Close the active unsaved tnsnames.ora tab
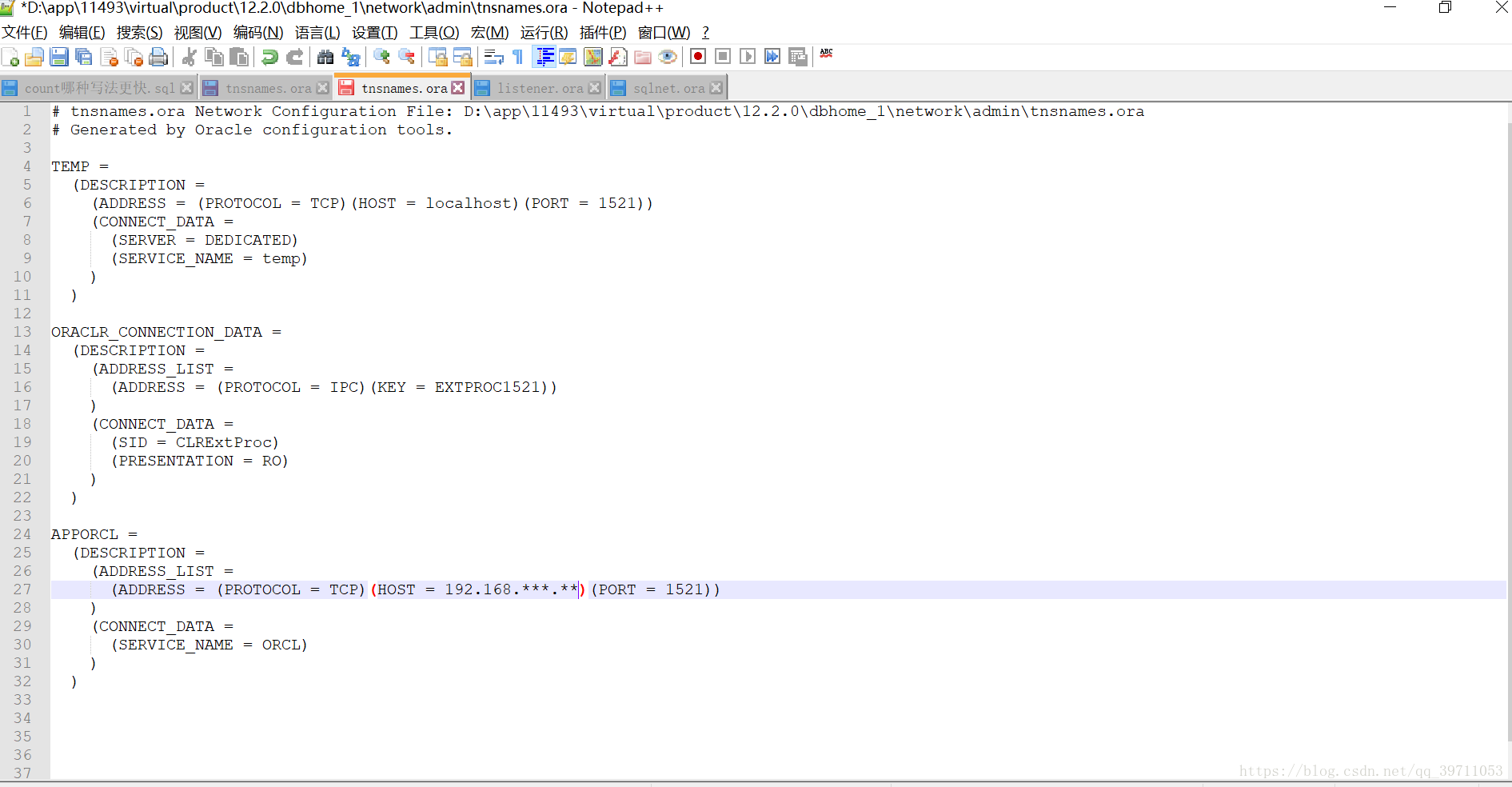The width and height of the screenshot is (1512, 787). (458, 88)
